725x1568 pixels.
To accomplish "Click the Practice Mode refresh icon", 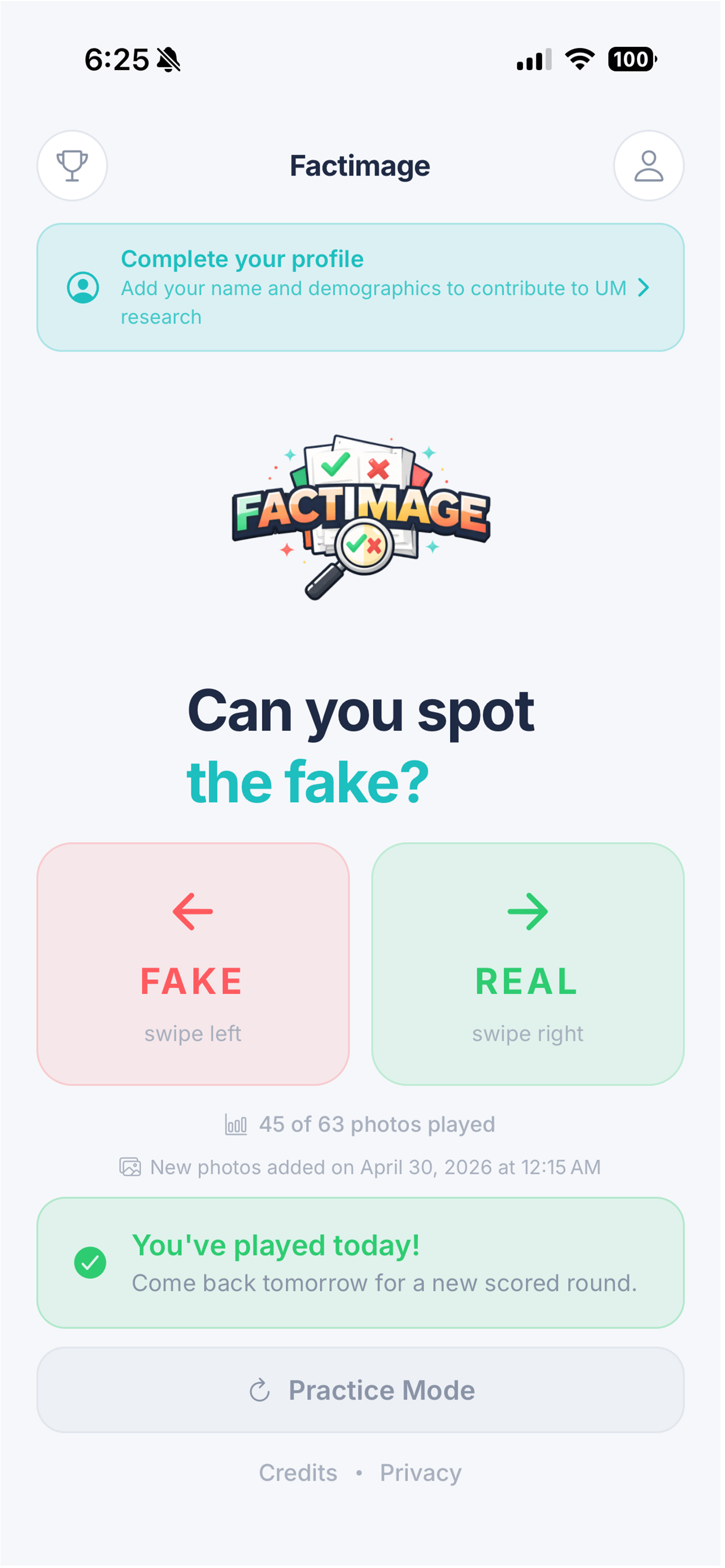I will [x=260, y=1390].
